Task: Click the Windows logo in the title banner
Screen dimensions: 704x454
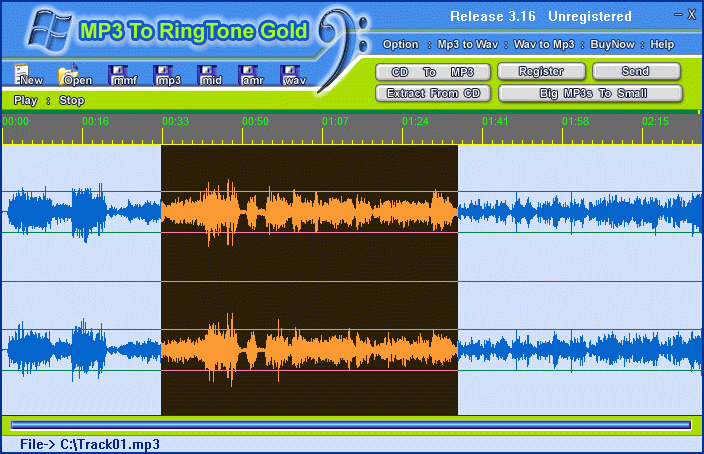Action: (48, 31)
